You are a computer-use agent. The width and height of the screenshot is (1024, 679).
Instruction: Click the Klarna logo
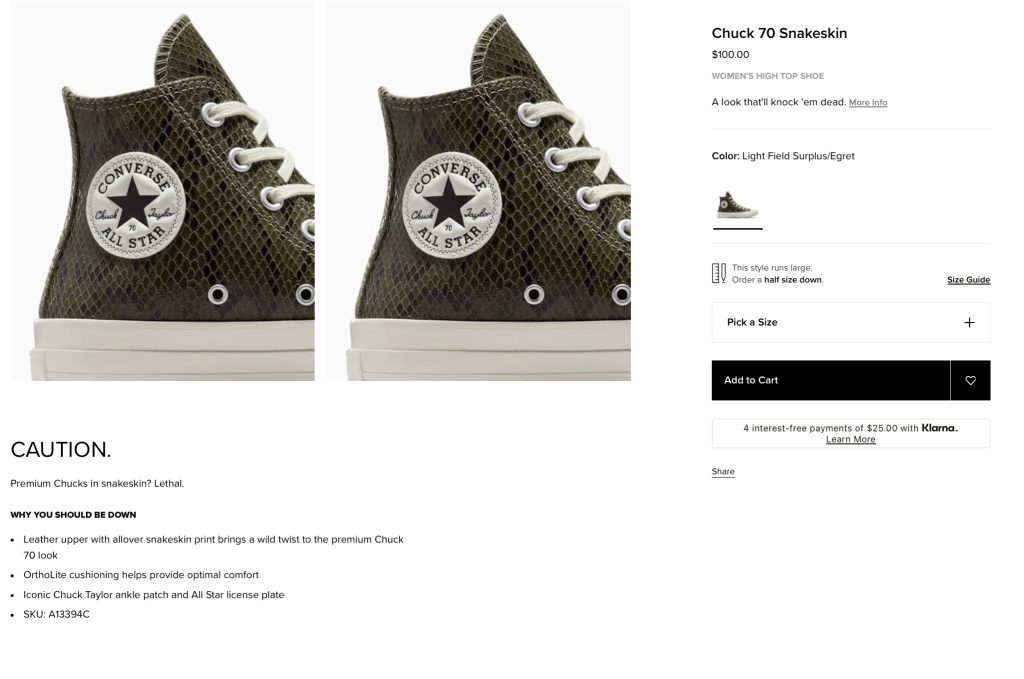(x=939, y=428)
